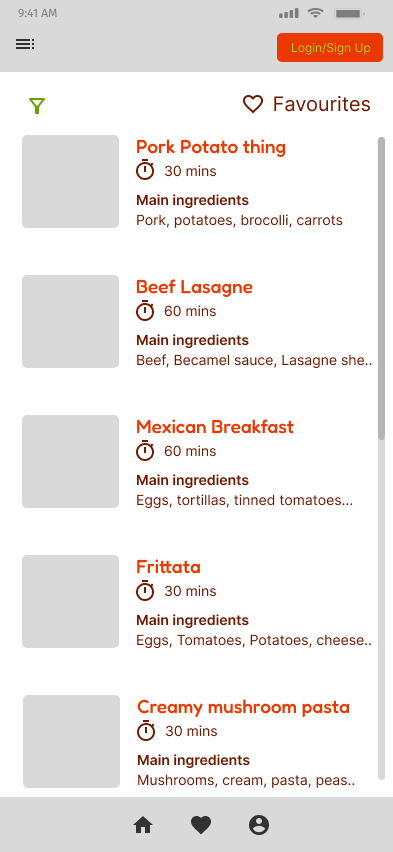The width and height of the screenshot is (393, 852).
Task: Open the Pork Potato thing recipe title
Action: [211, 147]
